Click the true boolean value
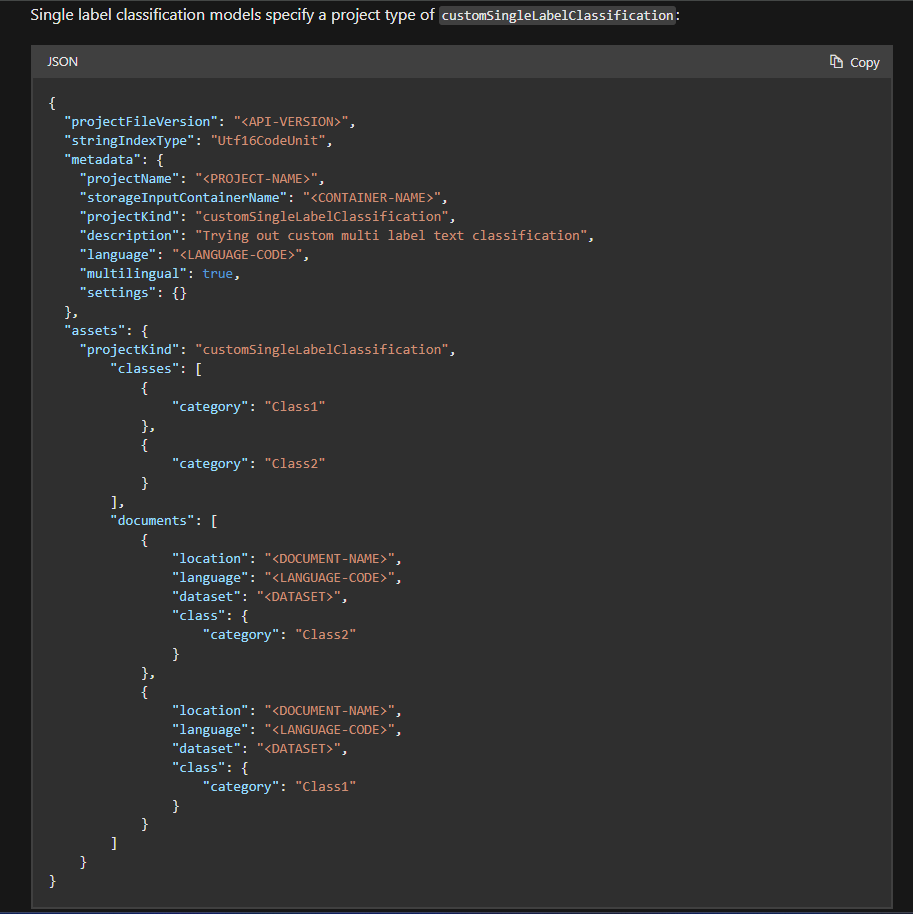This screenshot has height=914, width=913. click(x=217, y=273)
